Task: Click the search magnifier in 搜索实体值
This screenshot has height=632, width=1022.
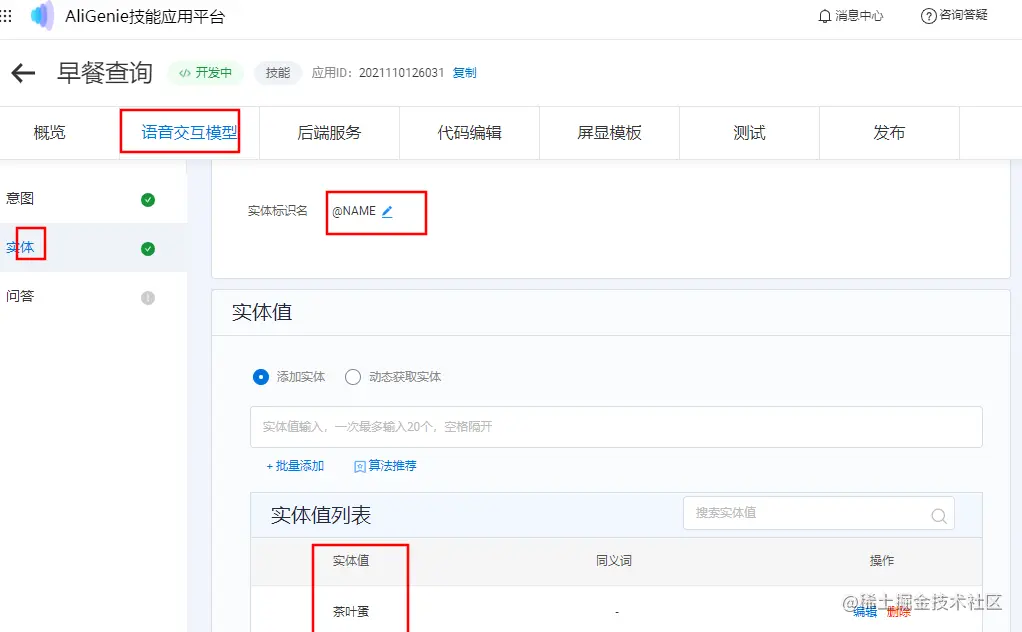Action: tap(939, 515)
